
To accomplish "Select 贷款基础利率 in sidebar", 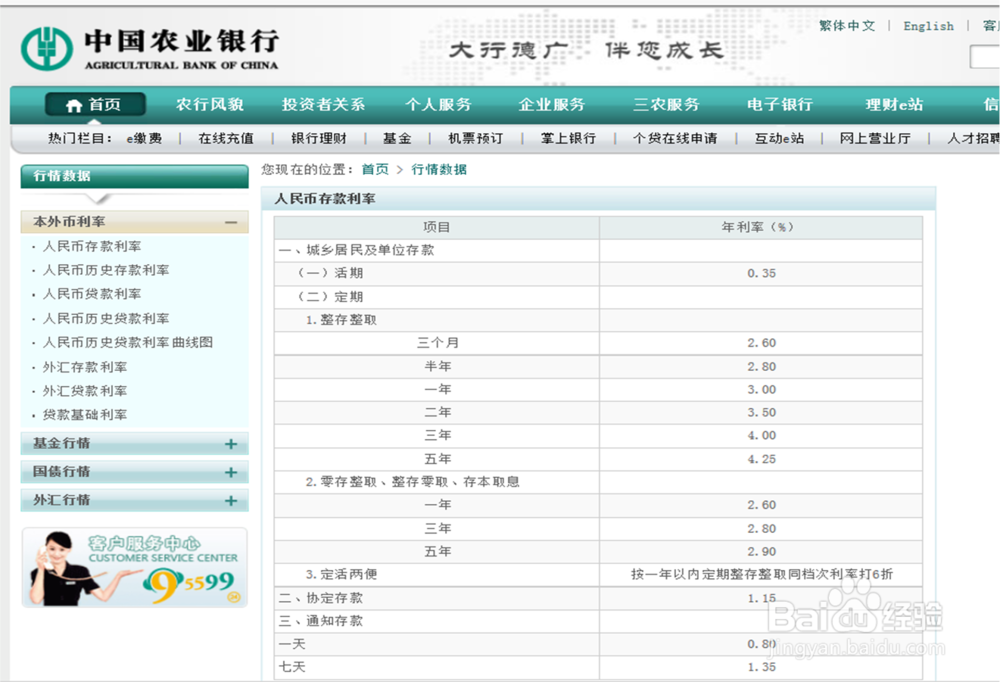I will [85, 415].
